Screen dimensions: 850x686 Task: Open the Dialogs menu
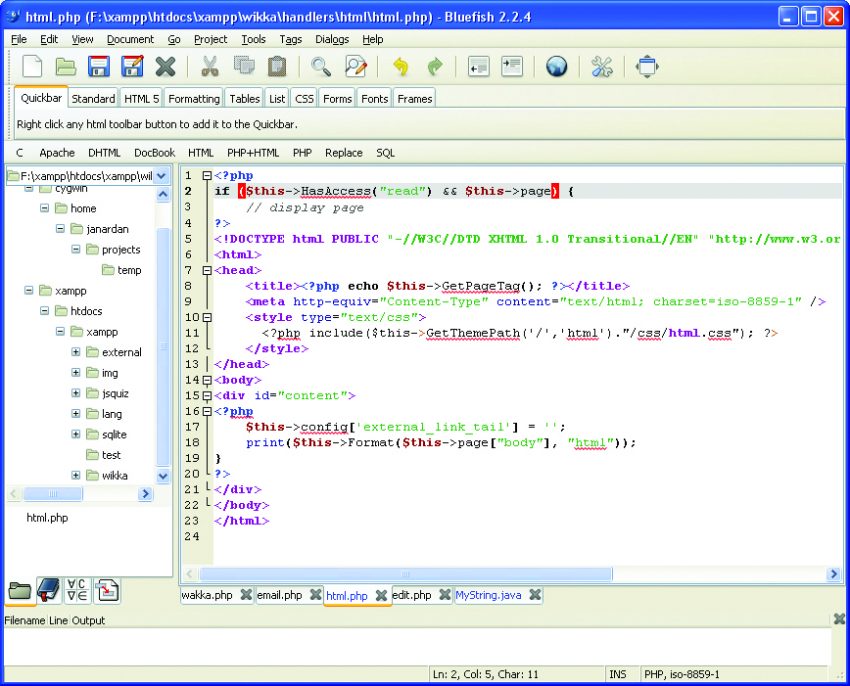click(333, 39)
